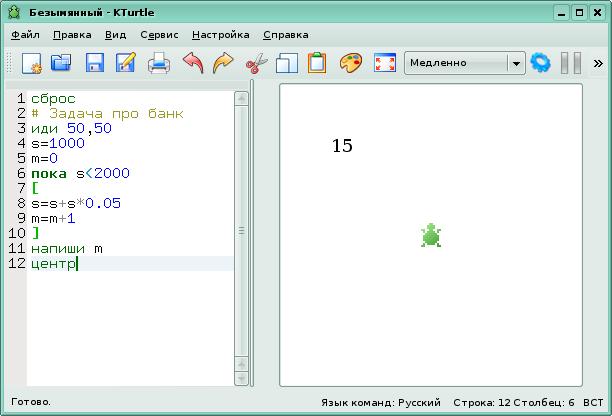Show hidden toolbar items via the chevron
The image size is (612, 416).
(x=598, y=63)
